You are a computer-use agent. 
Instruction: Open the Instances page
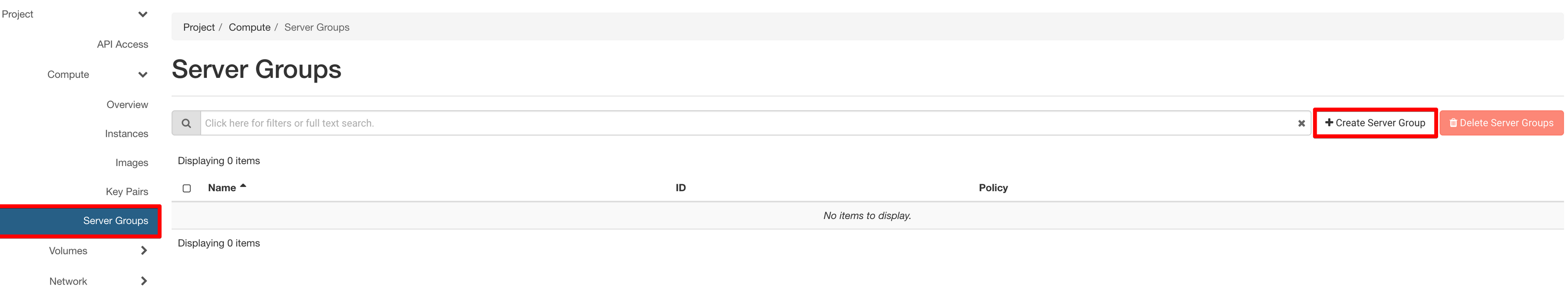pyautogui.click(x=126, y=134)
